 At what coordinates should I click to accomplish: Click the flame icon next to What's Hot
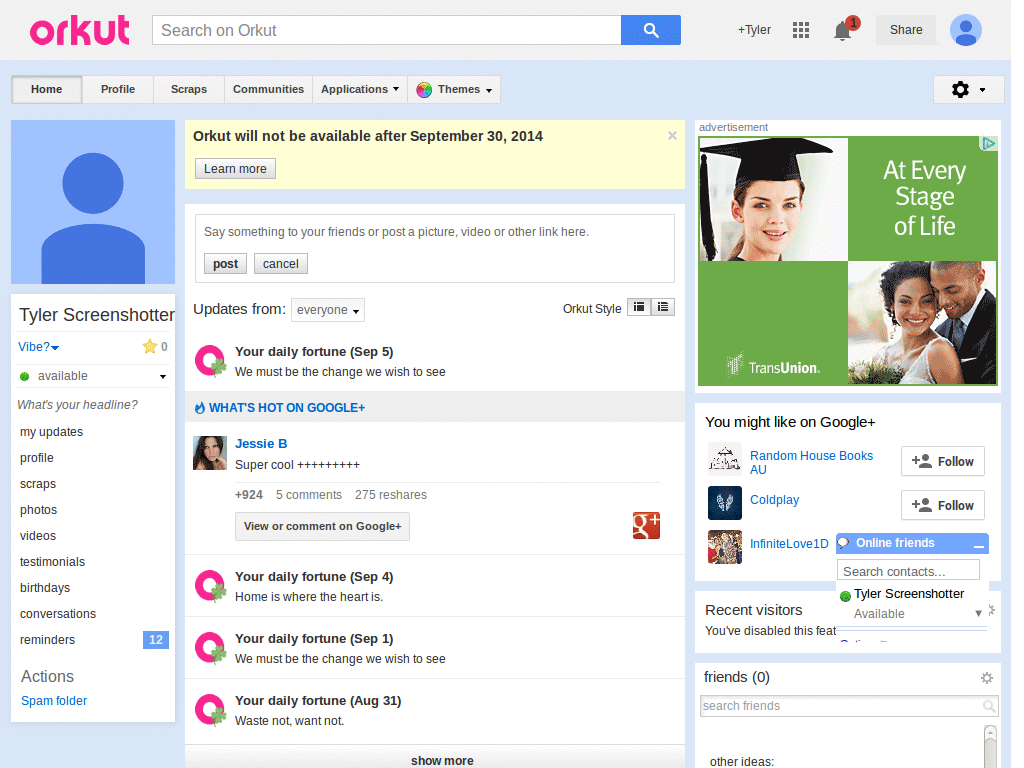200,408
